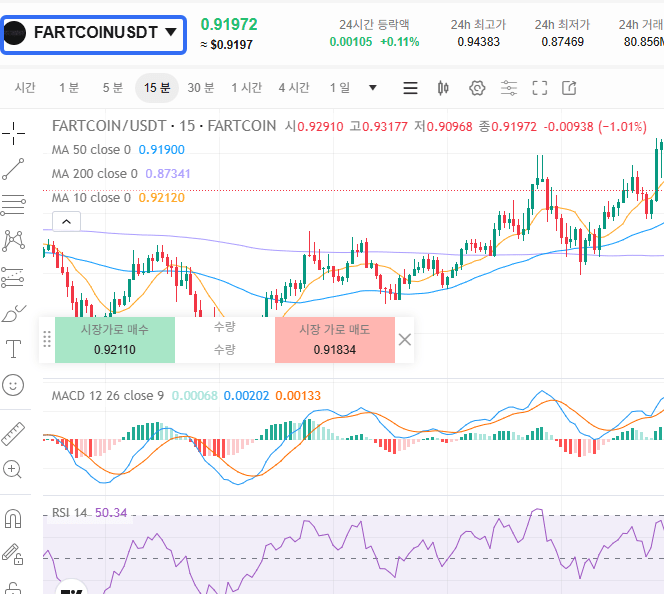The height and width of the screenshot is (594, 664).
Task: Collapse the indicator legend chevron
Action: pyautogui.click(x=65, y=221)
